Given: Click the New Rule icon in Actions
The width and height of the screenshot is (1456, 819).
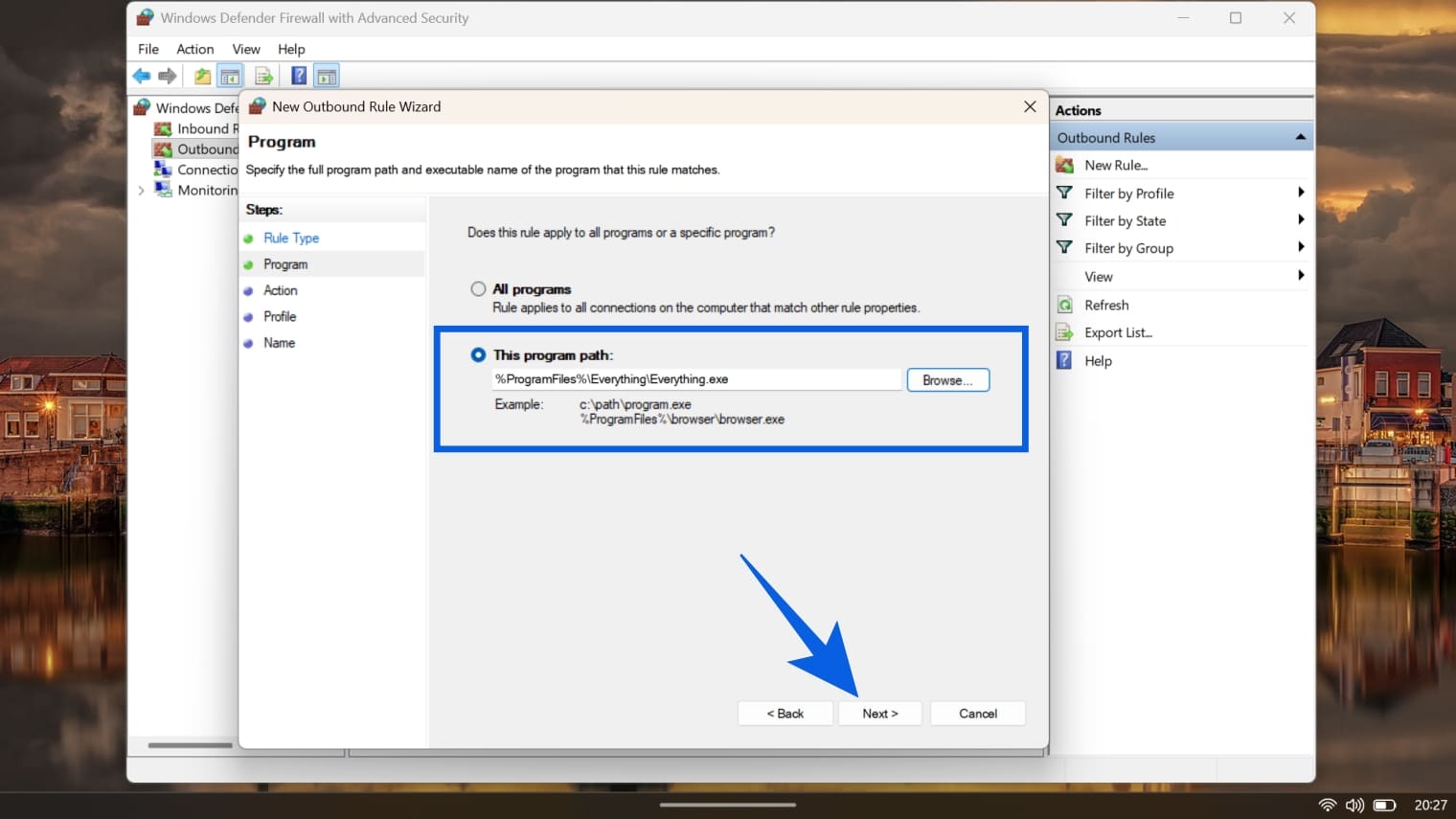Looking at the screenshot, I should coord(1064,165).
